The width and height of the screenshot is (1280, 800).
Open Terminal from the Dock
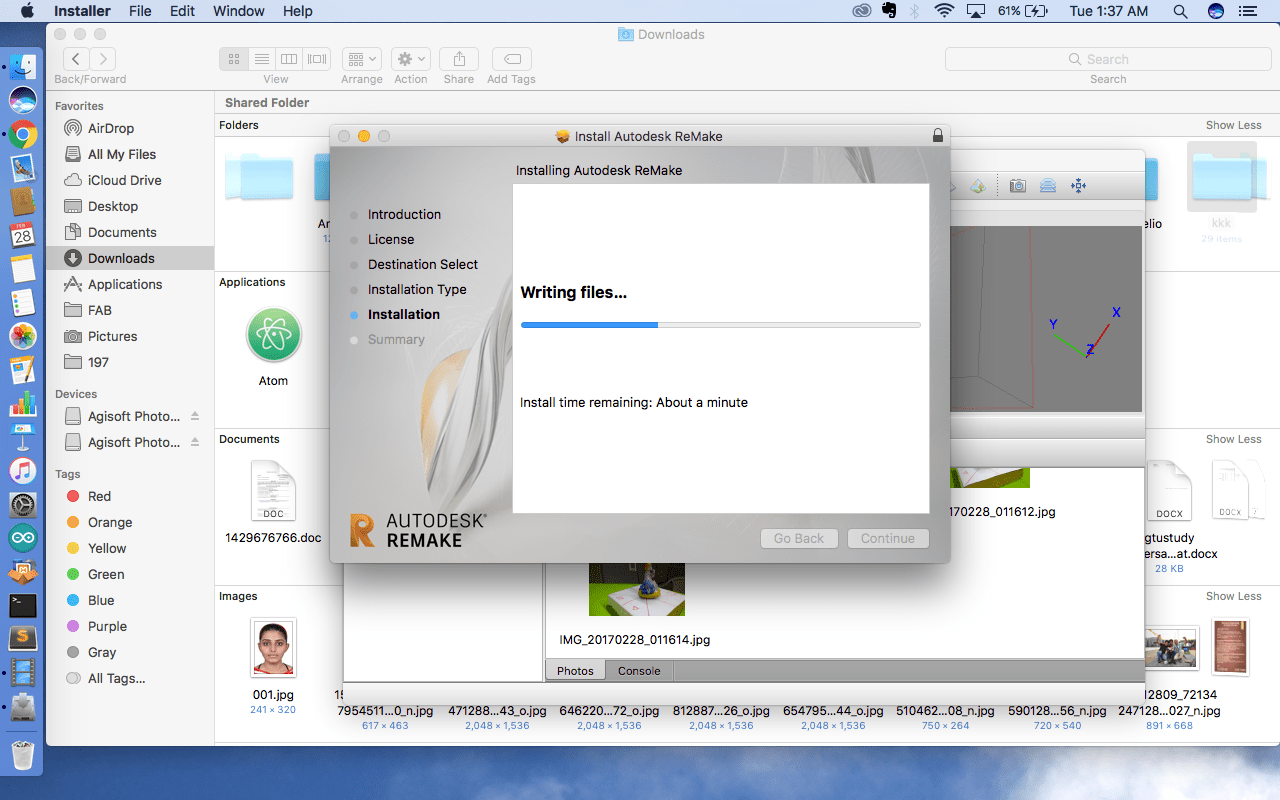tap(22, 605)
